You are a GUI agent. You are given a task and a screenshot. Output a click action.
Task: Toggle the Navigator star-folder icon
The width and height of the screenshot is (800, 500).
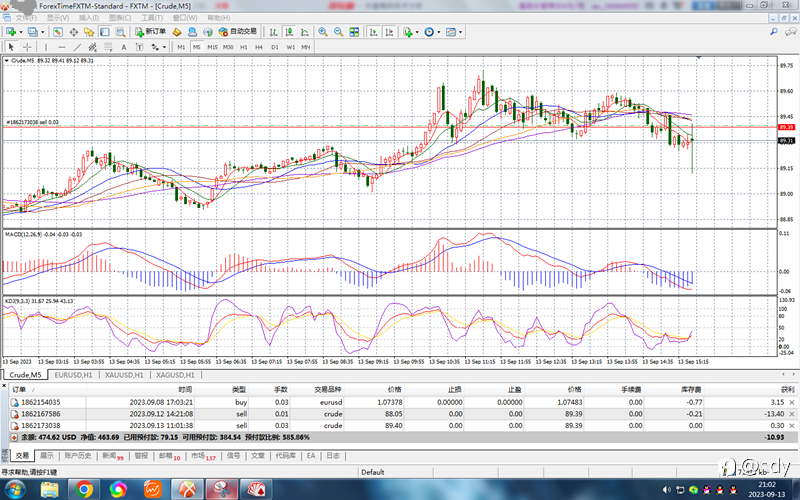click(x=89, y=32)
